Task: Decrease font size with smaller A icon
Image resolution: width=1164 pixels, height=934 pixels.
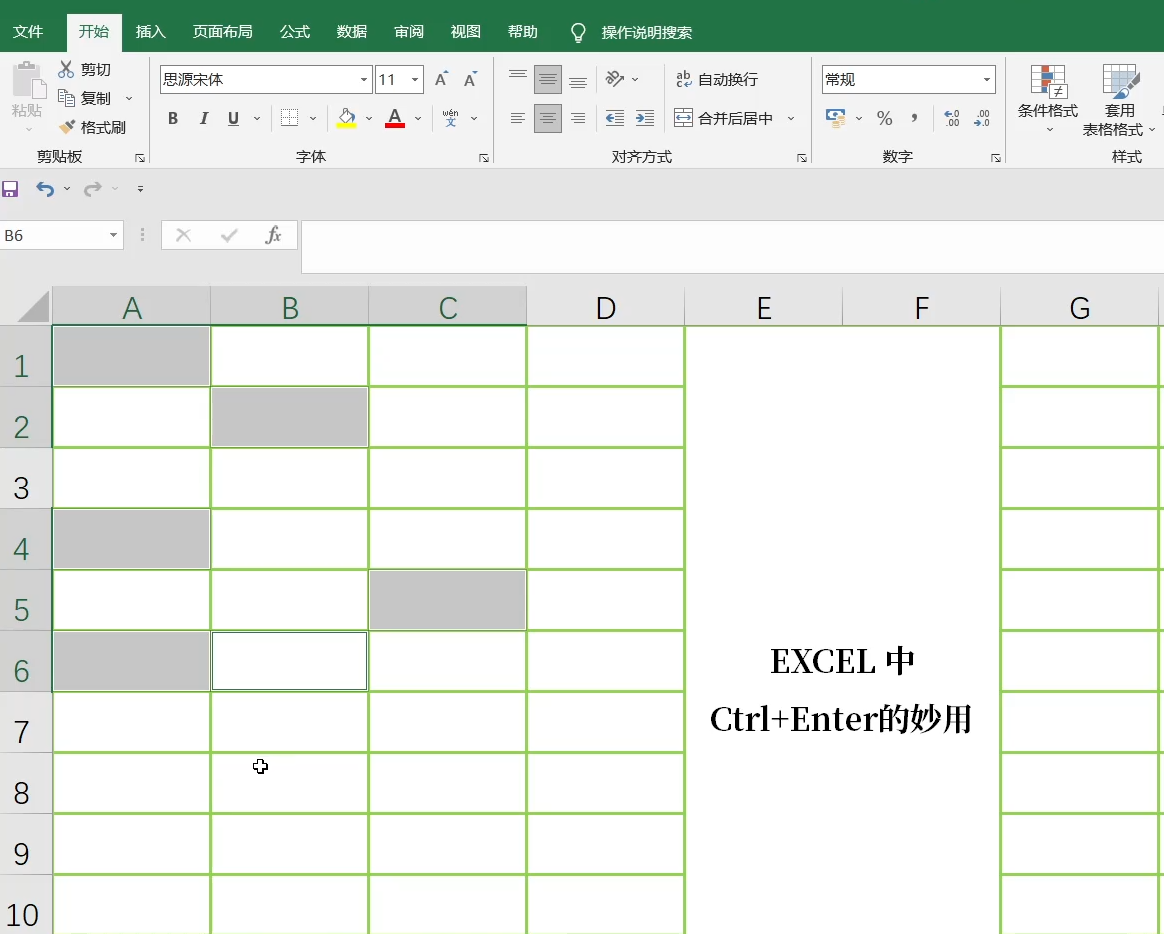Action: (x=470, y=79)
